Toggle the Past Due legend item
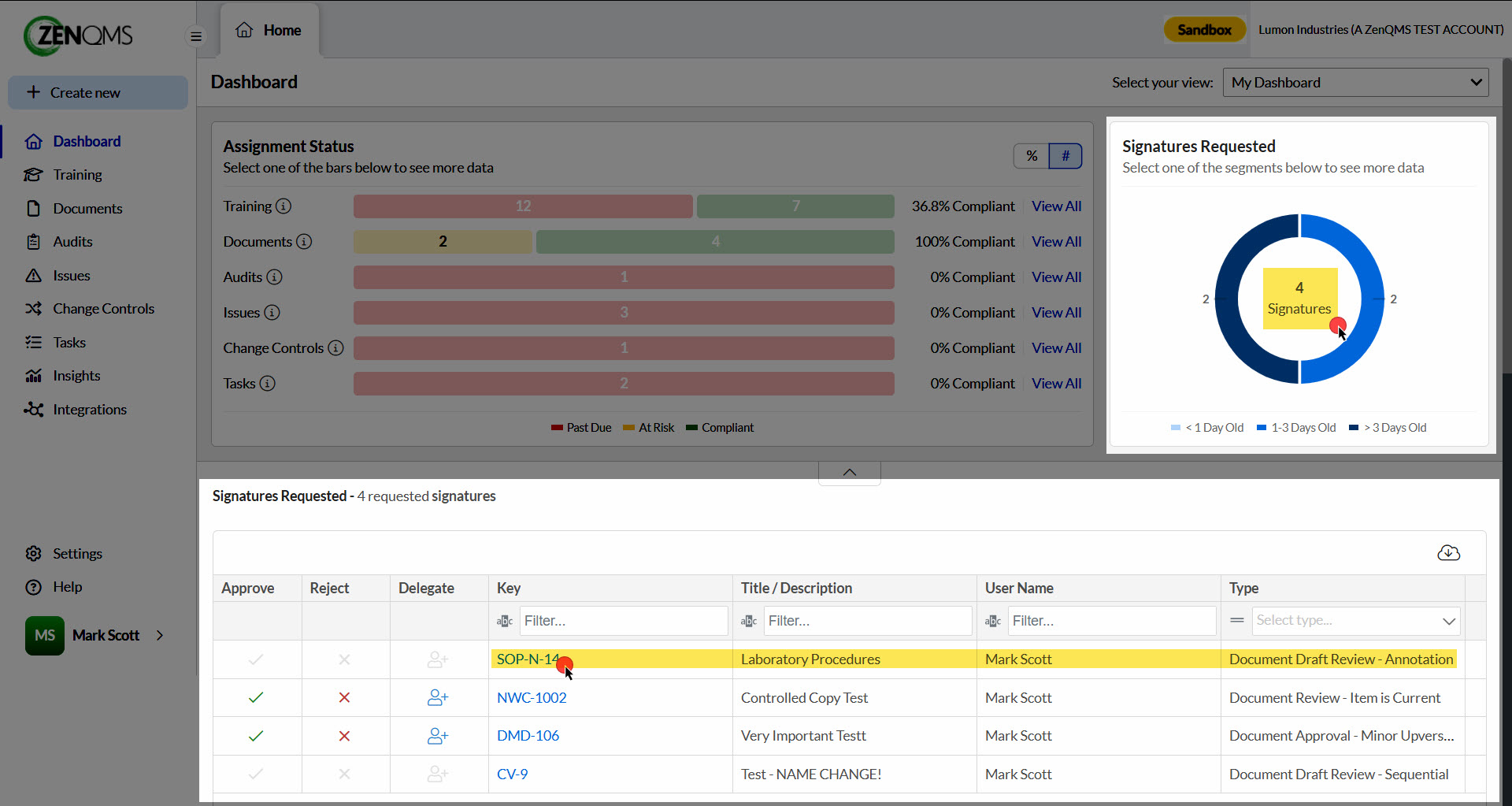 click(x=581, y=428)
